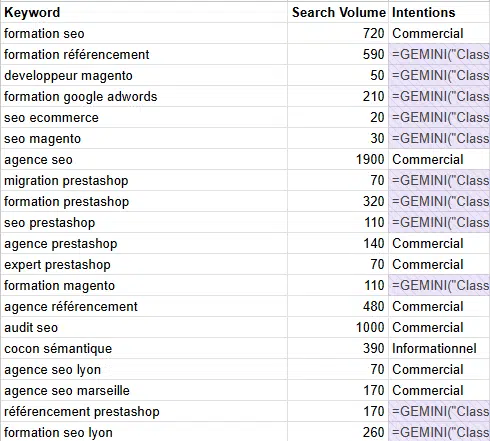Select the volume cell for référencement prestashop

point(338,411)
